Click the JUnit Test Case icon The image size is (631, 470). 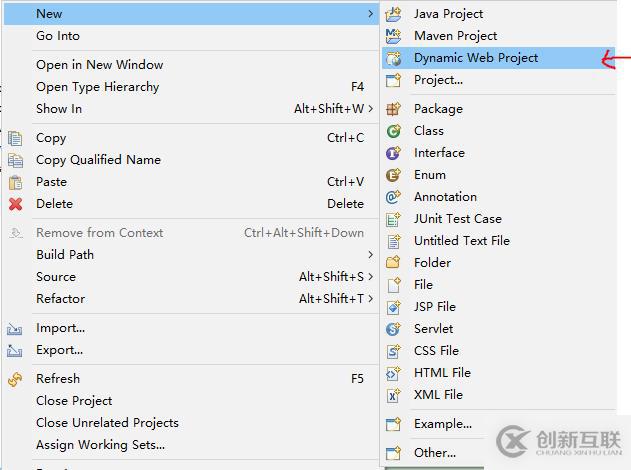click(393, 219)
